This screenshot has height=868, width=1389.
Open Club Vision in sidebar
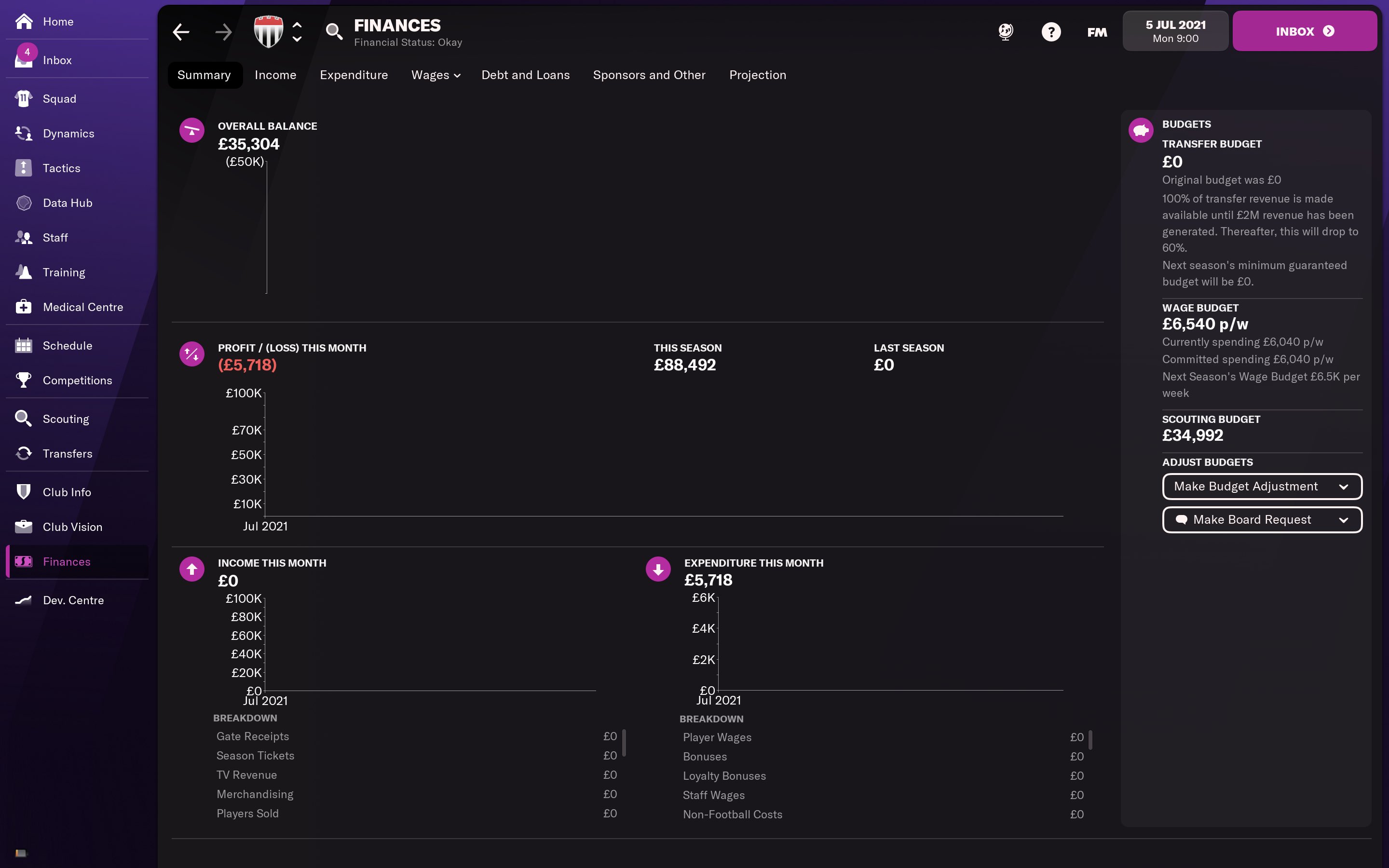(72, 527)
